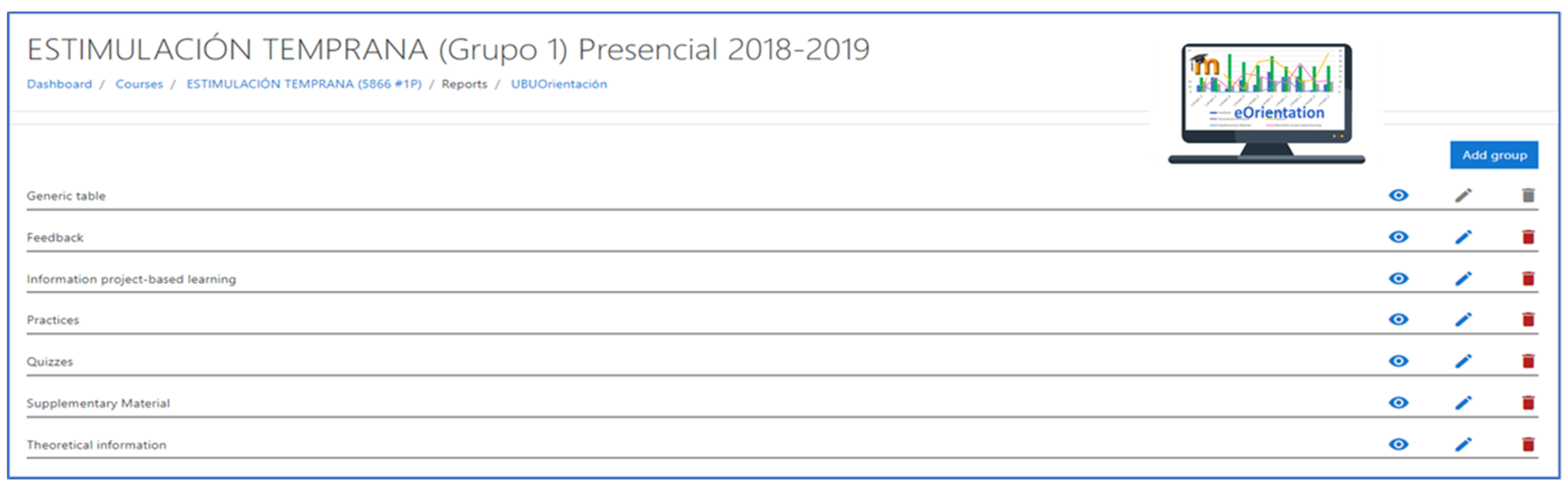This screenshot has width=1568, height=489.
Task: Open the Courses breadcrumb link
Action: click(x=139, y=84)
